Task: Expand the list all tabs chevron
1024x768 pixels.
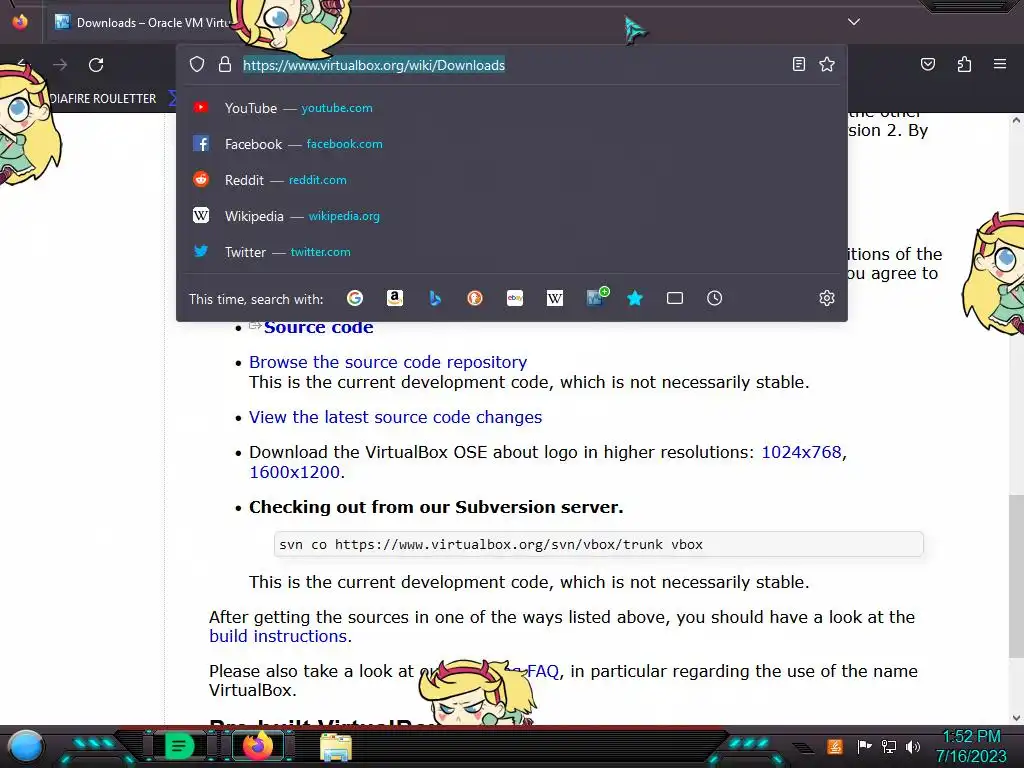Action: 854,22
